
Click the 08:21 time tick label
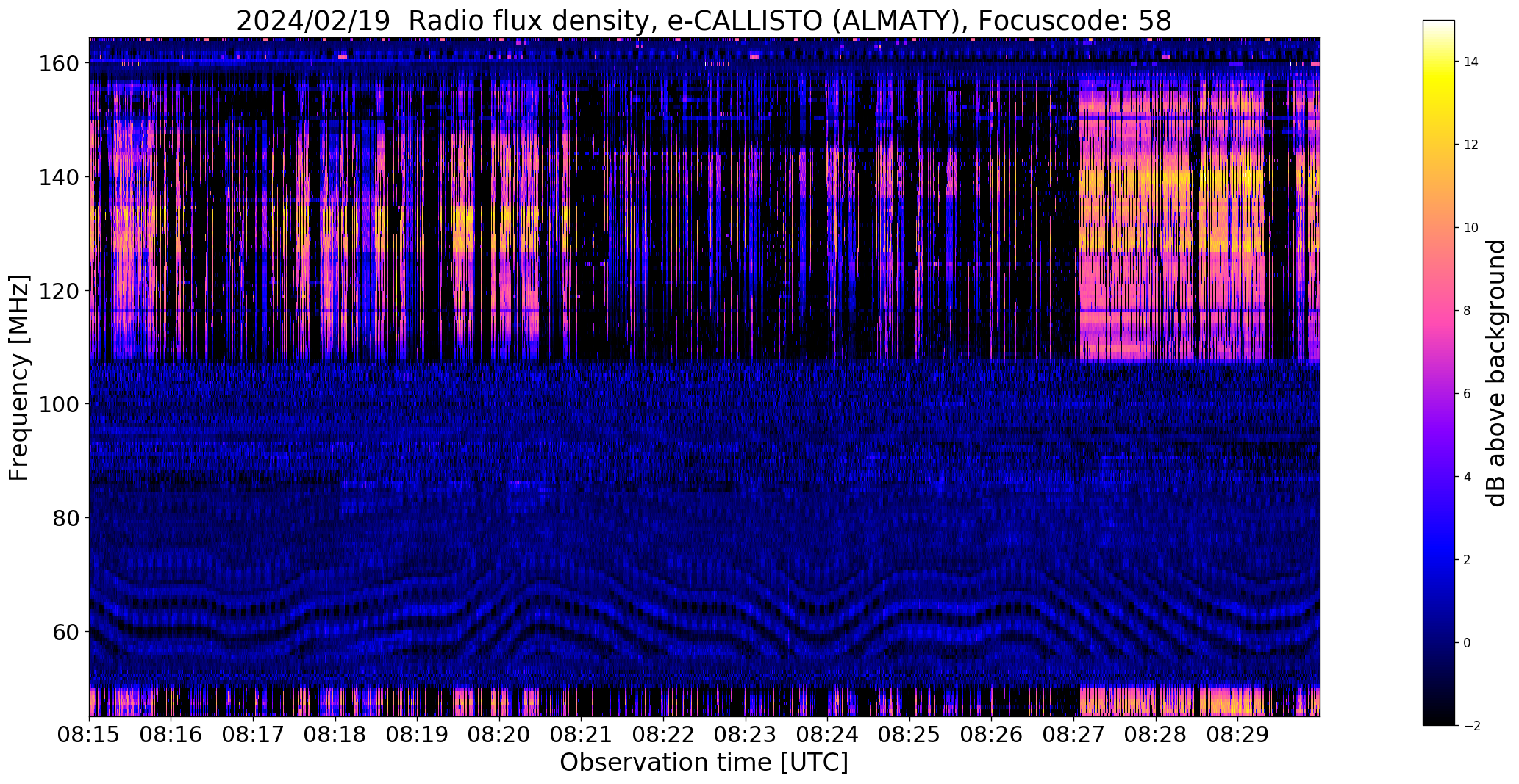click(582, 734)
